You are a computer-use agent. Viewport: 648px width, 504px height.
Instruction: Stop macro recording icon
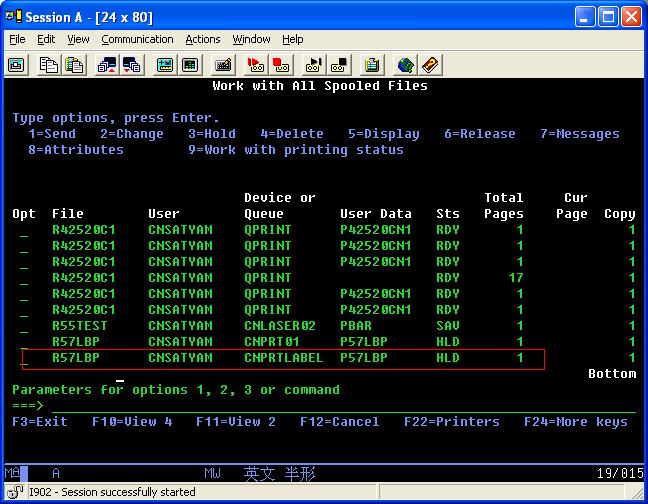(281, 65)
